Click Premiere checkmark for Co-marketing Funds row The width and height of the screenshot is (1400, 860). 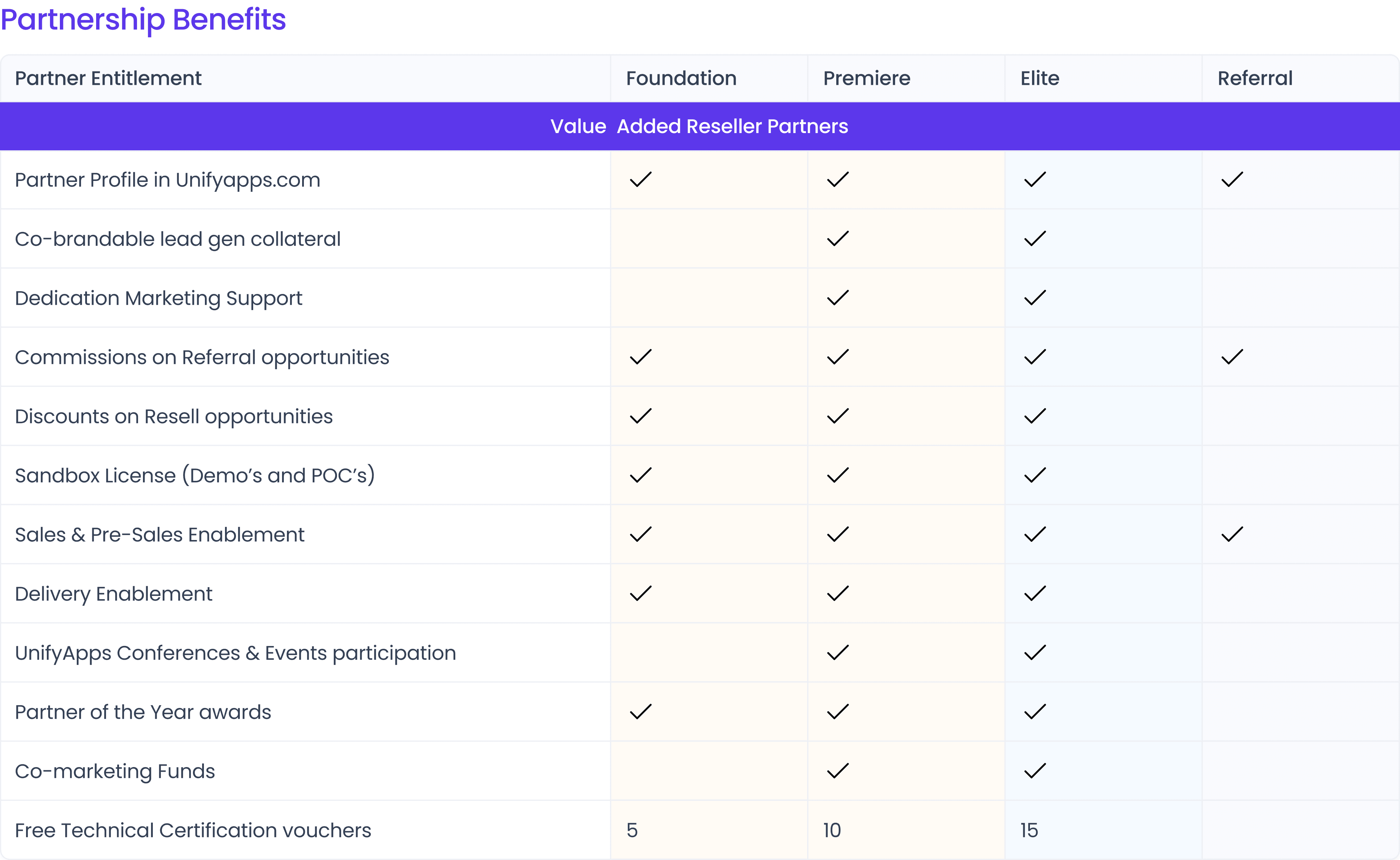coord(838,771)
